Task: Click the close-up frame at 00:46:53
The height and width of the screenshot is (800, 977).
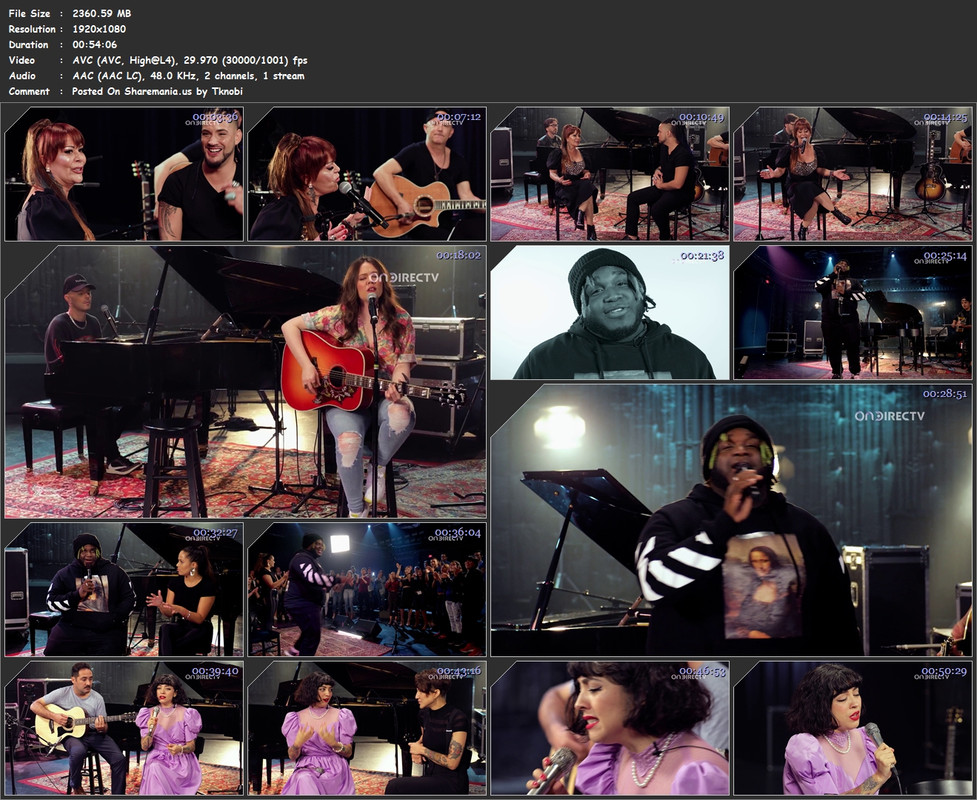Action: [x=610, y=728]
